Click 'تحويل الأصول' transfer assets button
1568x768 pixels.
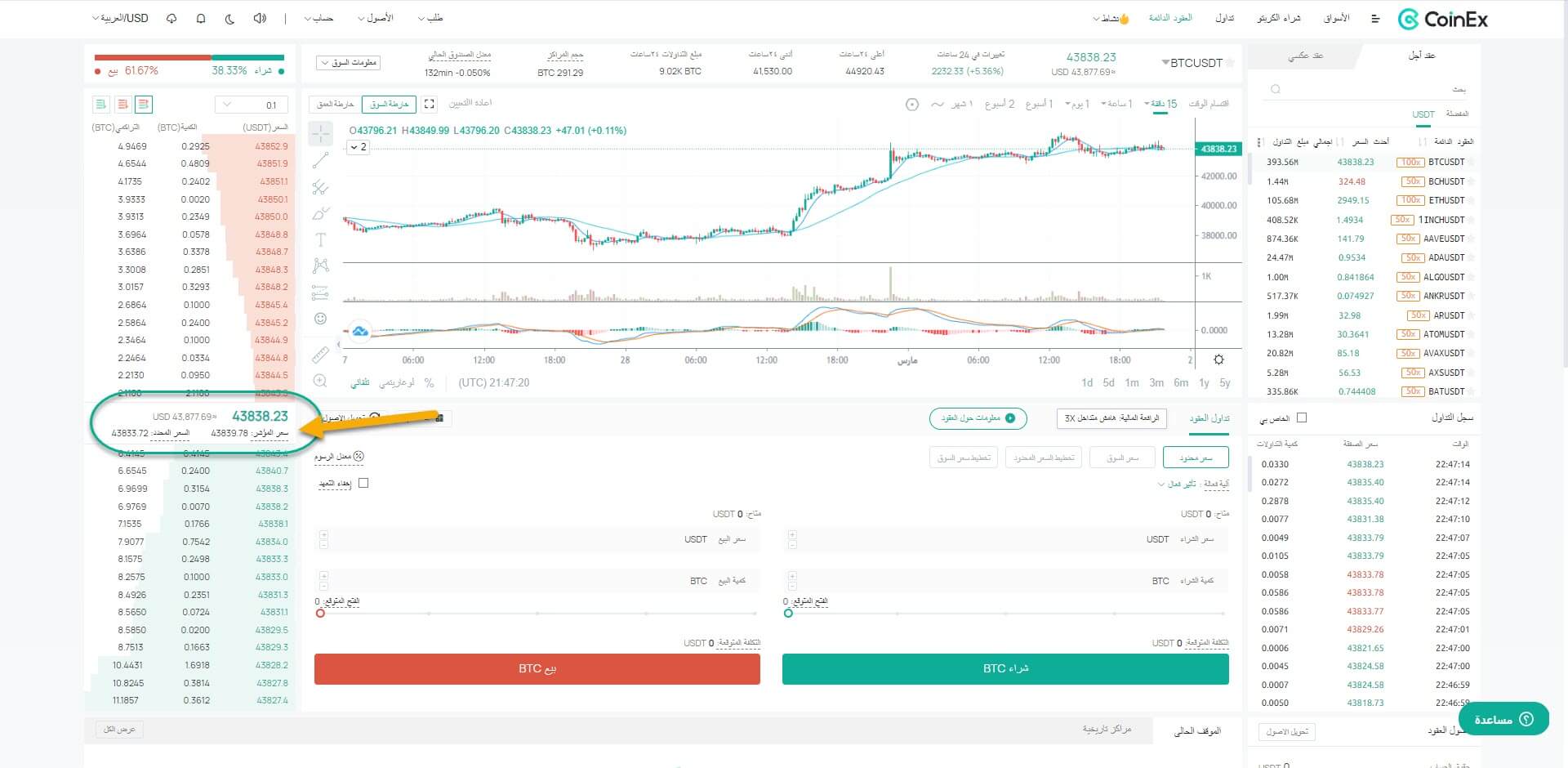(x=1287, y=731)
